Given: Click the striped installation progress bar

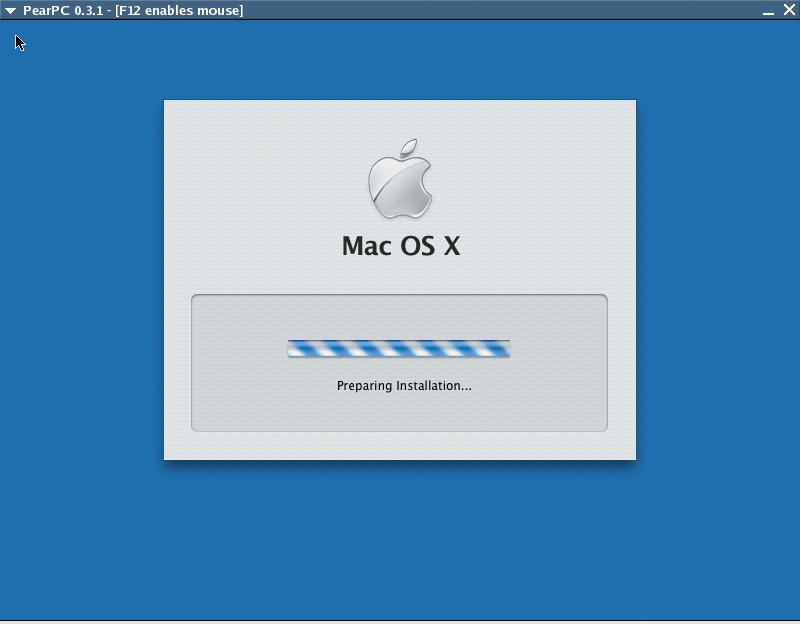Looking at the screenshot, I should click(399, 348).
